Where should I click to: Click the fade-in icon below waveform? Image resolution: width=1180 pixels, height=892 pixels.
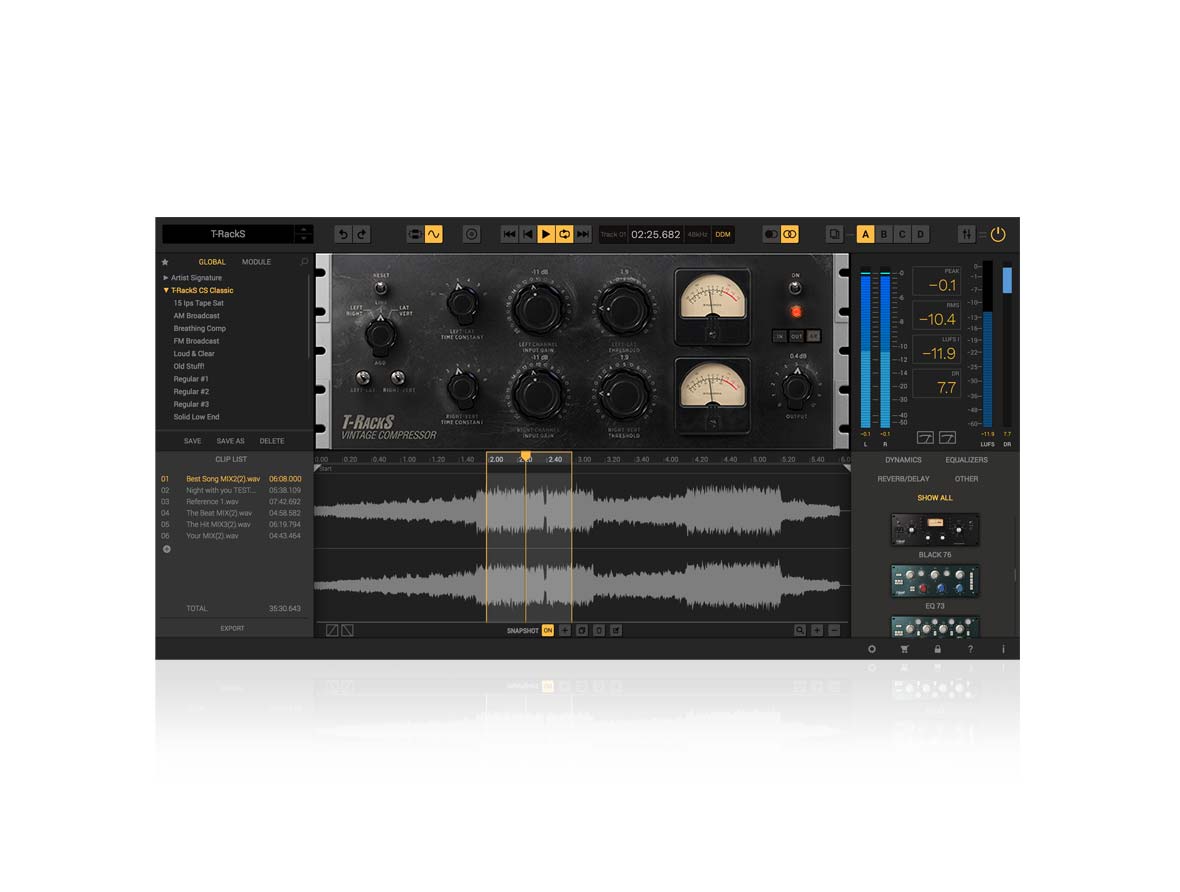tap(332, 631)
